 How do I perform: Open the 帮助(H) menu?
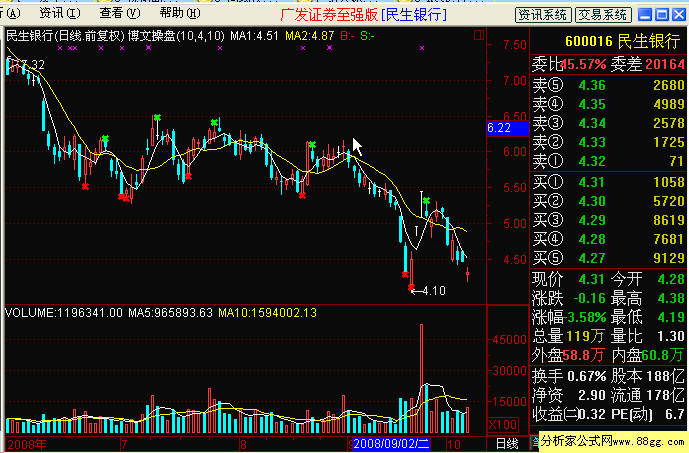[180, 13]
